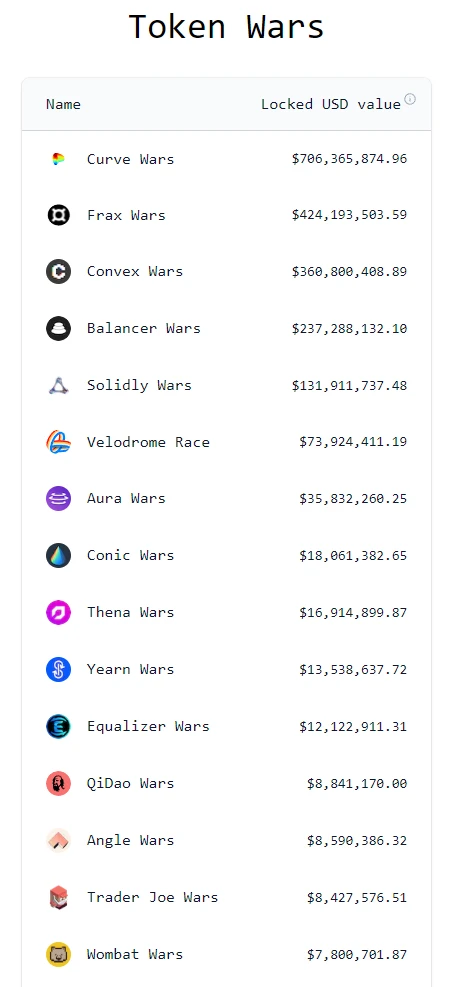Image resolution: width=456 pixels, height=987 pixels.
Task: Click the Curve Wars locked value $706,365,874.96
Action: click(x=349, y=159)
